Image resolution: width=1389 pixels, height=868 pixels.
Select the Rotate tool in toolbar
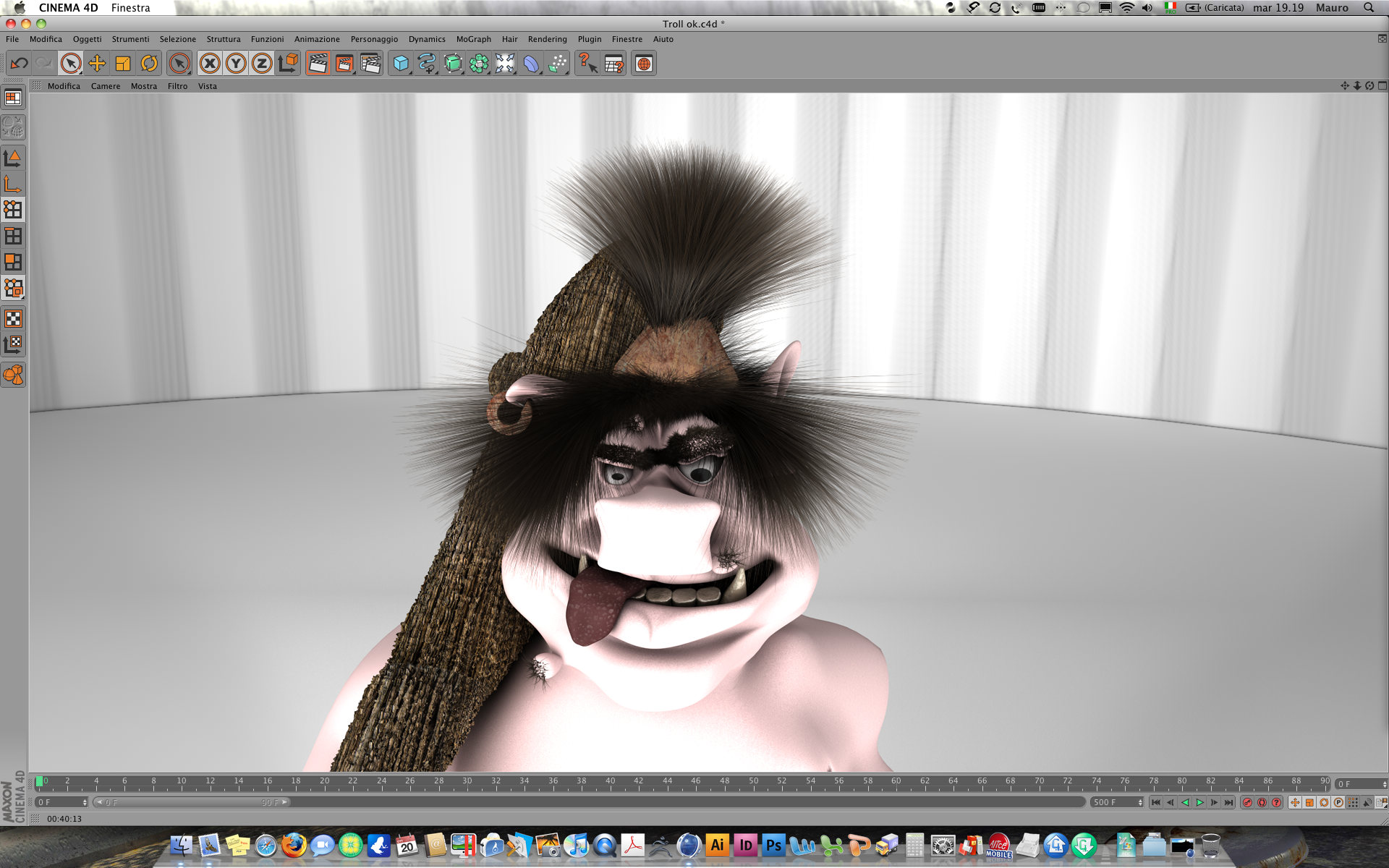pyautogui.click(x=149, y=64)
